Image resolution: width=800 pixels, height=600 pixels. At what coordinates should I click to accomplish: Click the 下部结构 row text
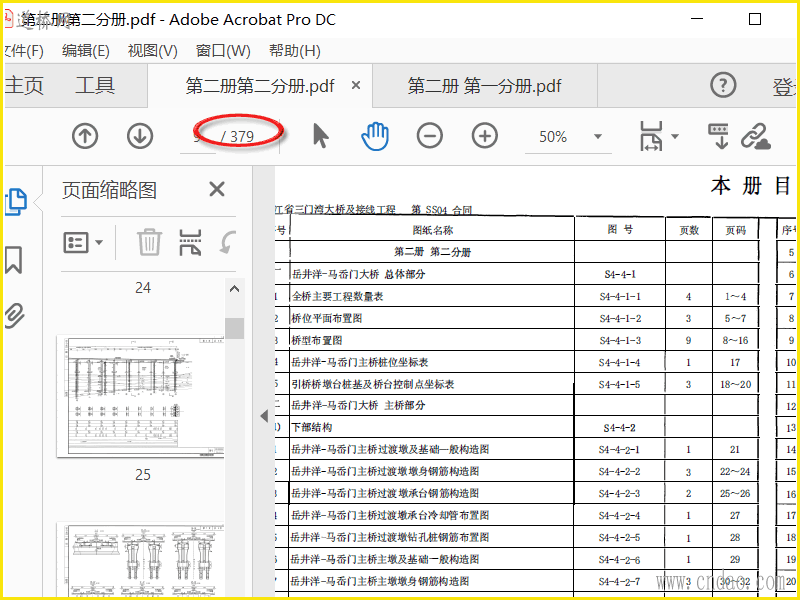311,427
